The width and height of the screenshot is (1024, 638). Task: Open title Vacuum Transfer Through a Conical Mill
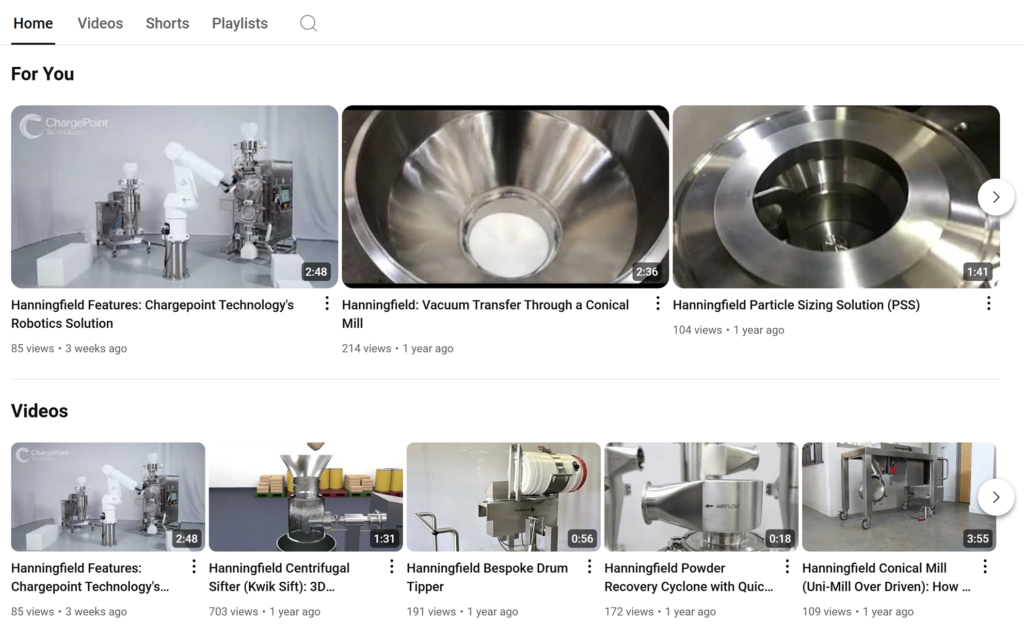tap(485, 314)
